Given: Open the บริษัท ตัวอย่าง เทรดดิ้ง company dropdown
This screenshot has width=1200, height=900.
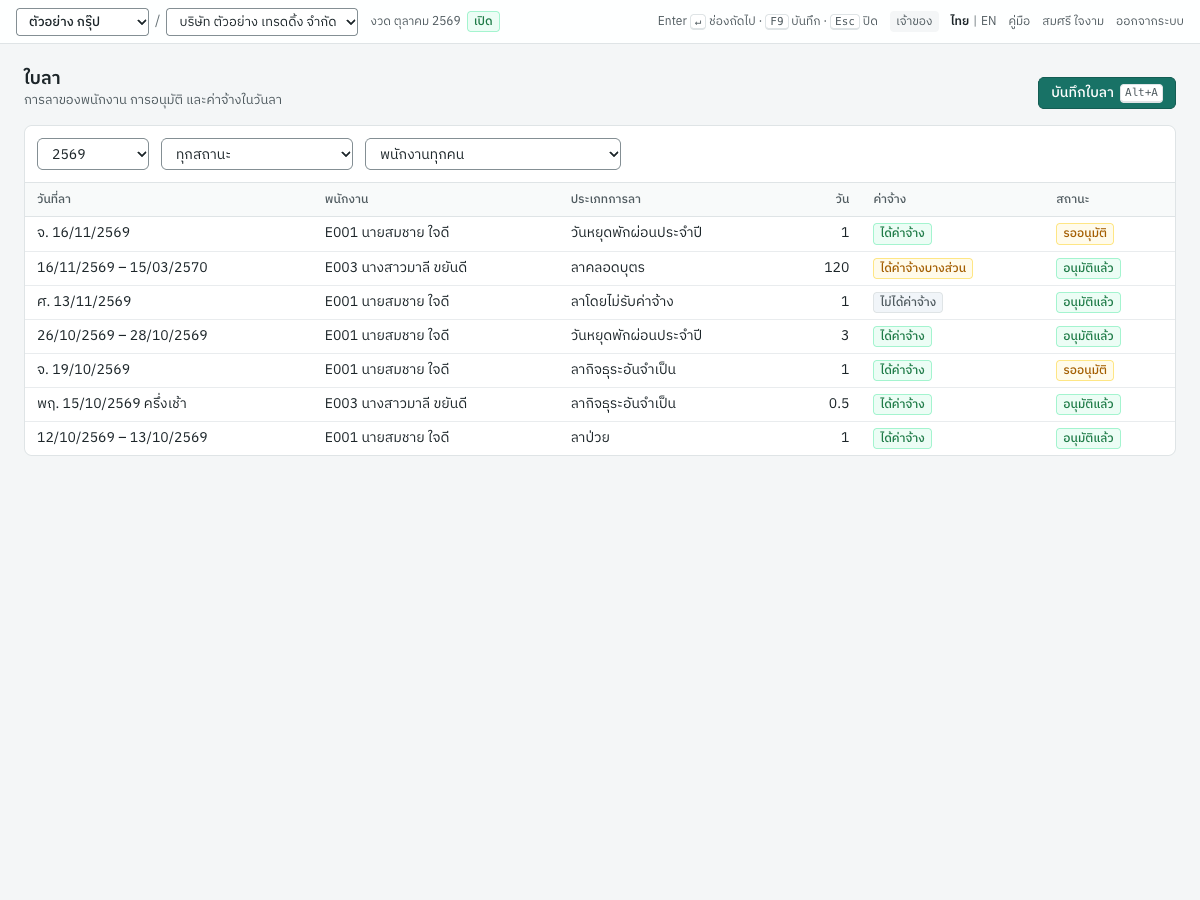Looking at the screenshot, I should (x=262, y=22).
